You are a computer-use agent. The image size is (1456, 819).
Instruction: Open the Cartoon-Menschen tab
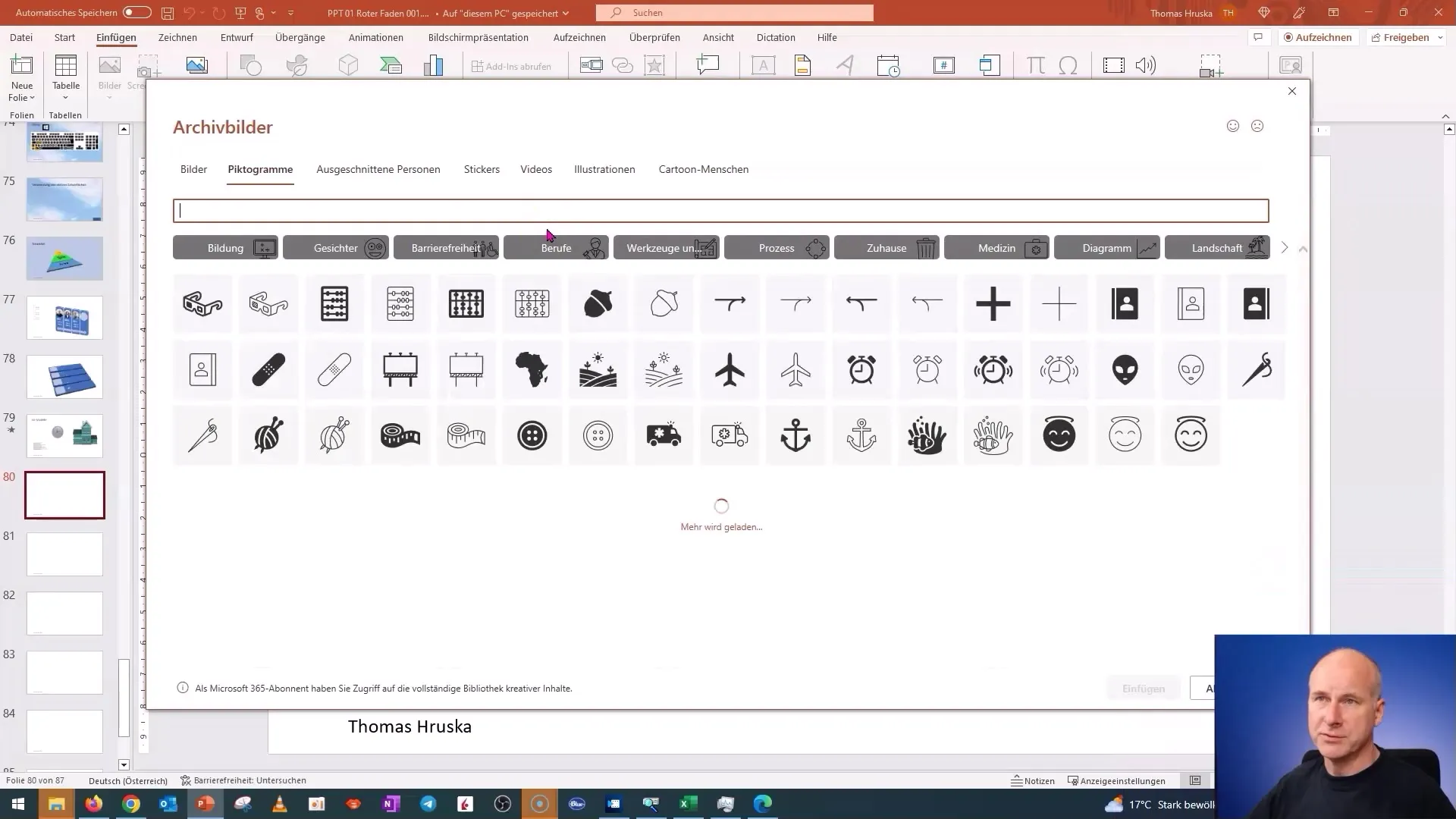704,169
